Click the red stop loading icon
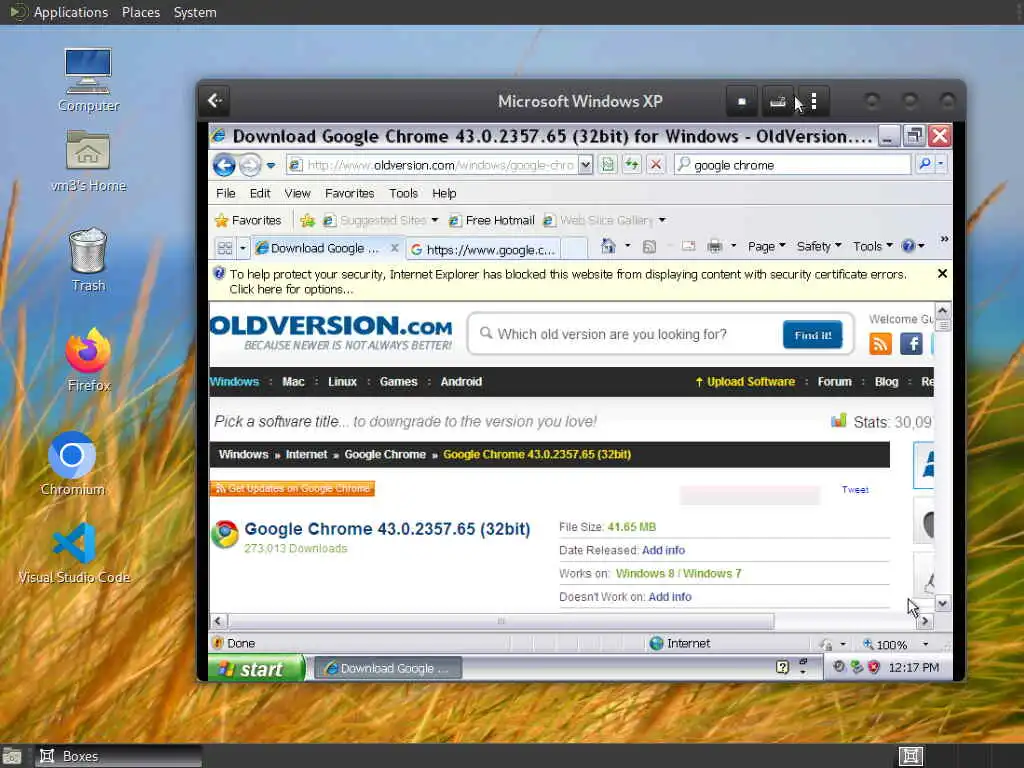This screenshot has width=1024, height=768. (656, 165)
